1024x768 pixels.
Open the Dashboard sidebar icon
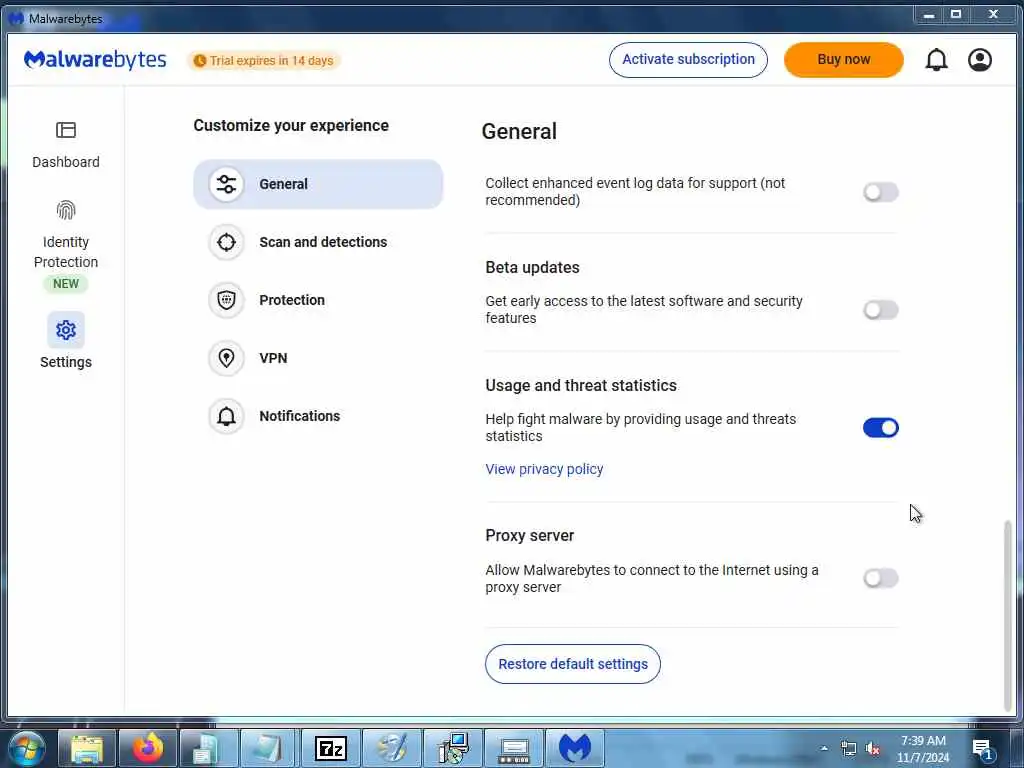[66, 130]
